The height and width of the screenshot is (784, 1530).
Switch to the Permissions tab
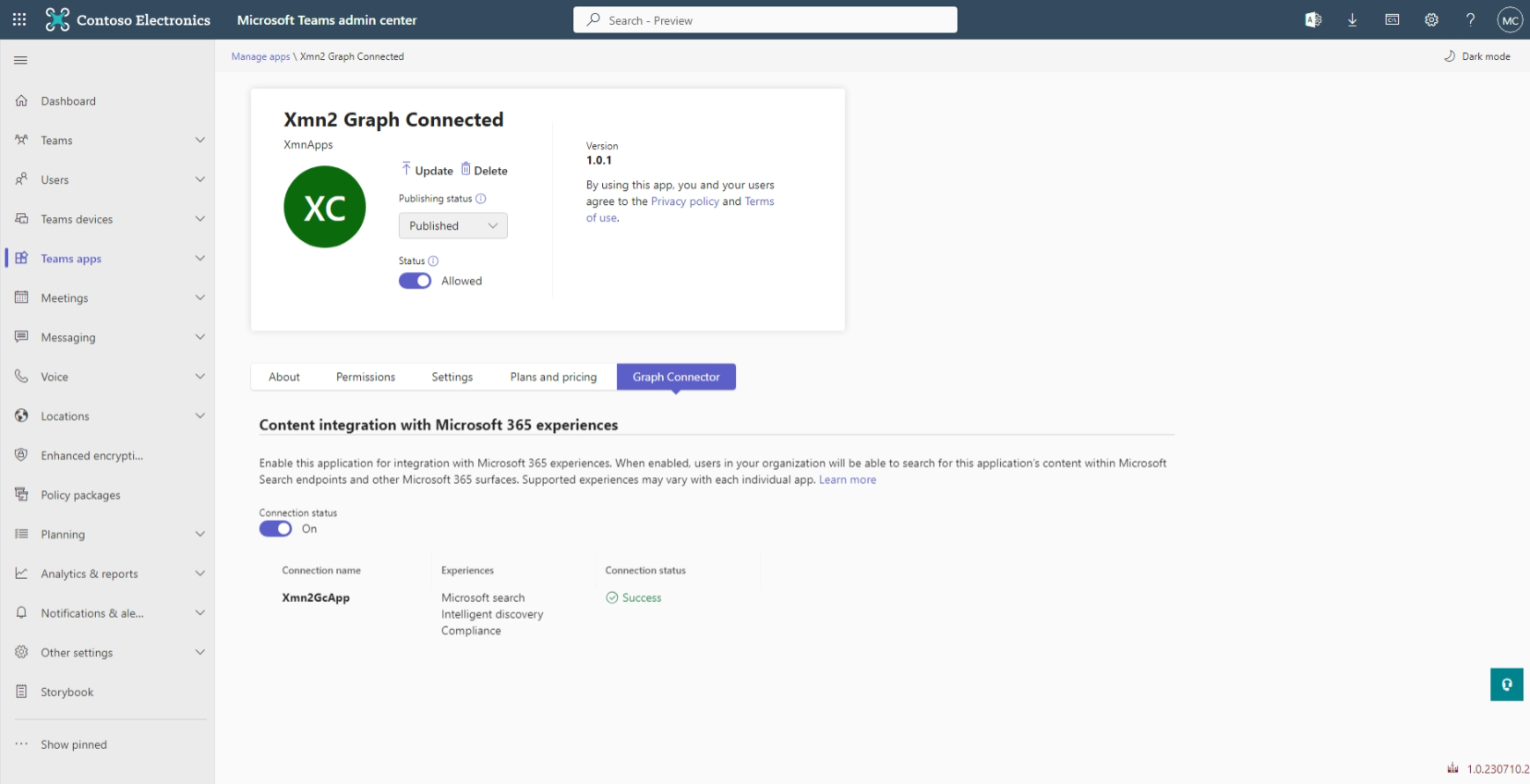point(365,377)
